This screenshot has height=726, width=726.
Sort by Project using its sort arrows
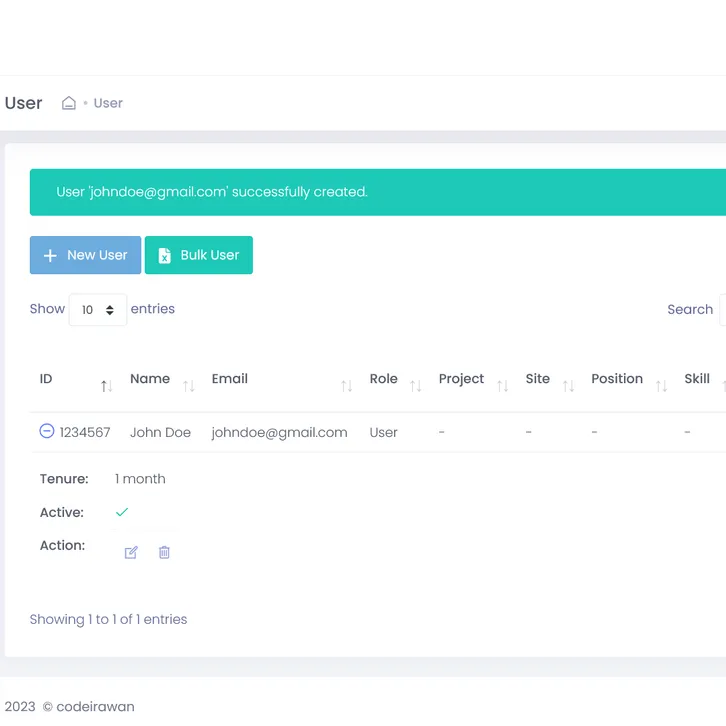(x=502, y=385)
